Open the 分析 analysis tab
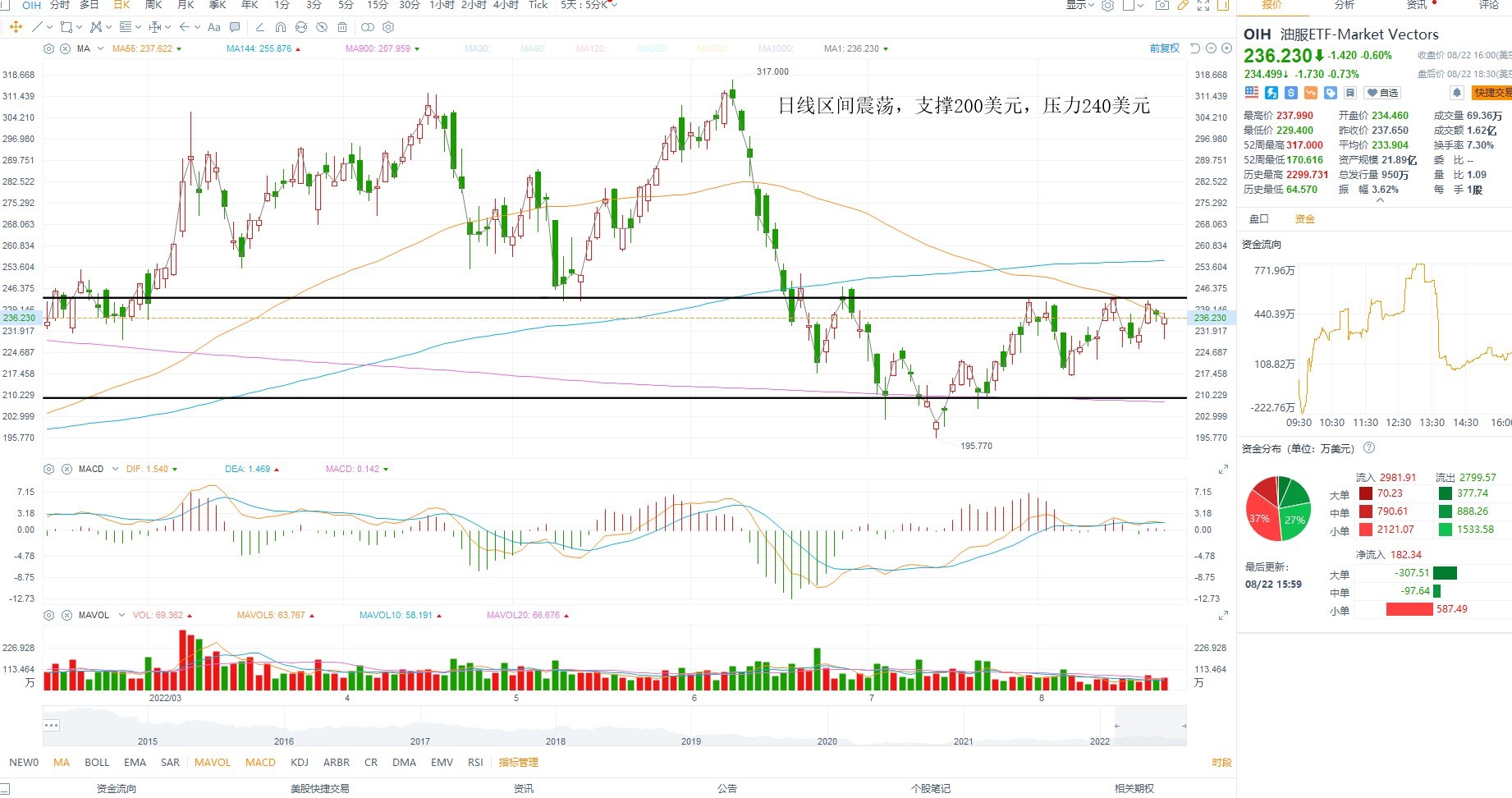The height and width of the screenshot is (798, 1512). tap(1345, 5)
